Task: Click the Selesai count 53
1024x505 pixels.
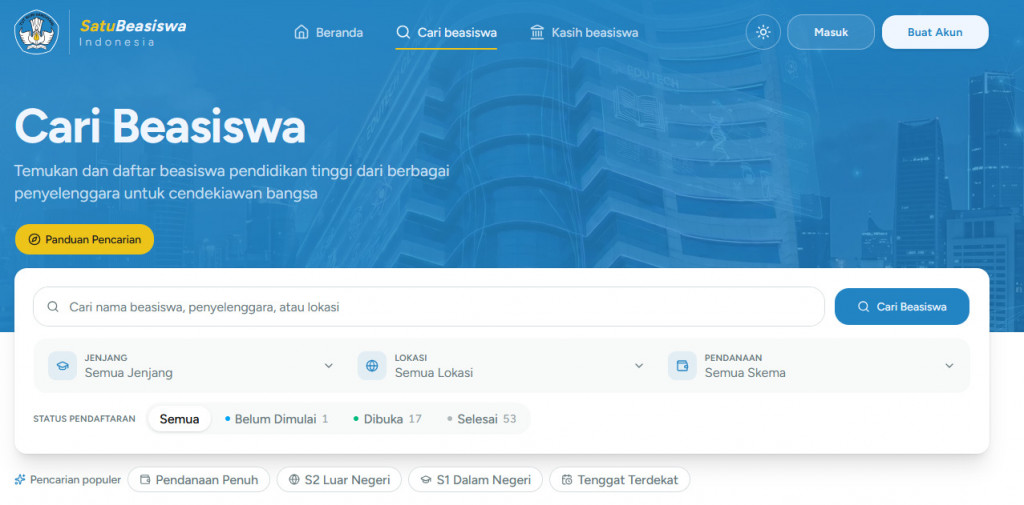Action: click(x=509, y=419)
